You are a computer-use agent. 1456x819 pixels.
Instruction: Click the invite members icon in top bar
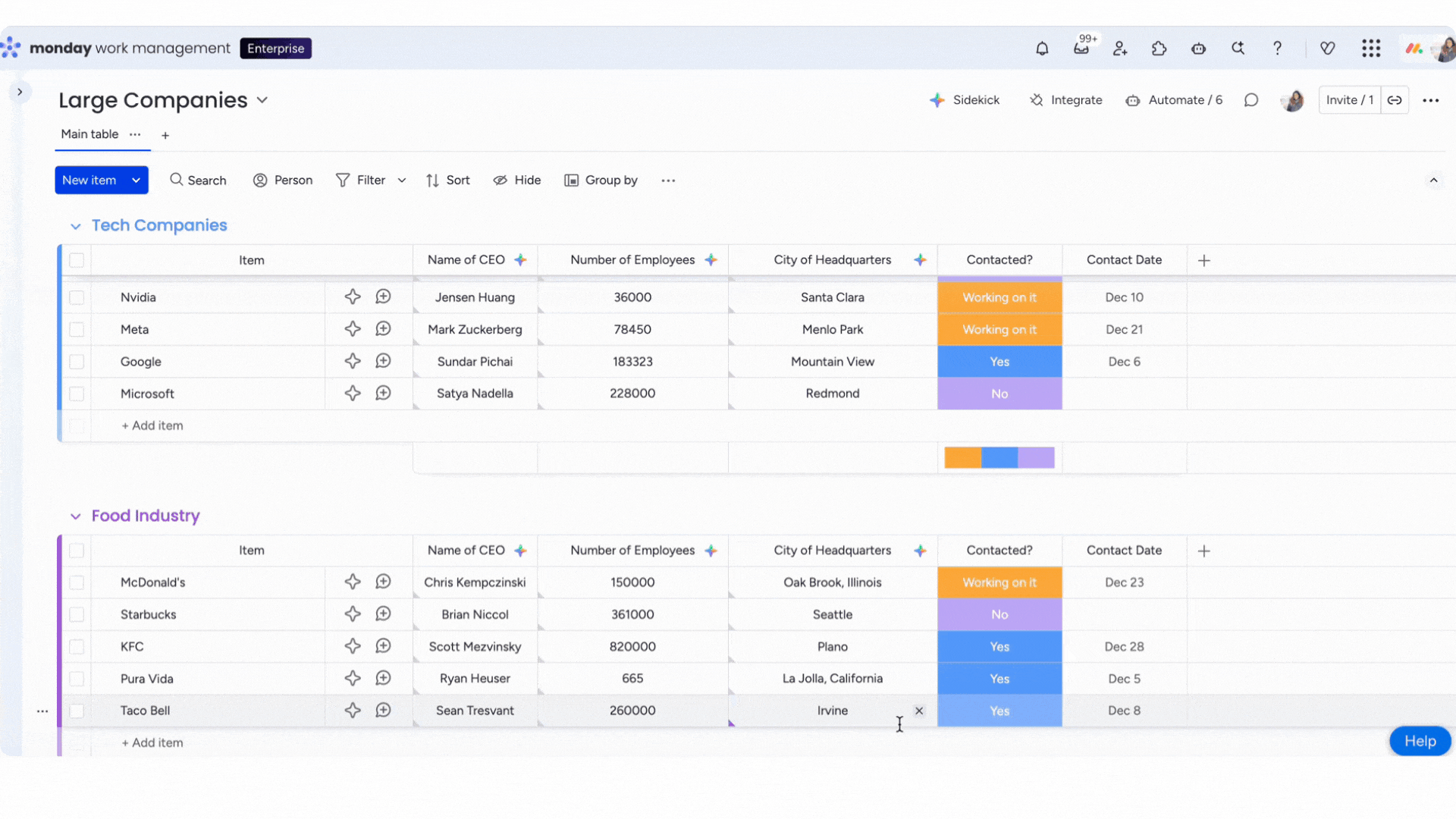pos(1120,49)
